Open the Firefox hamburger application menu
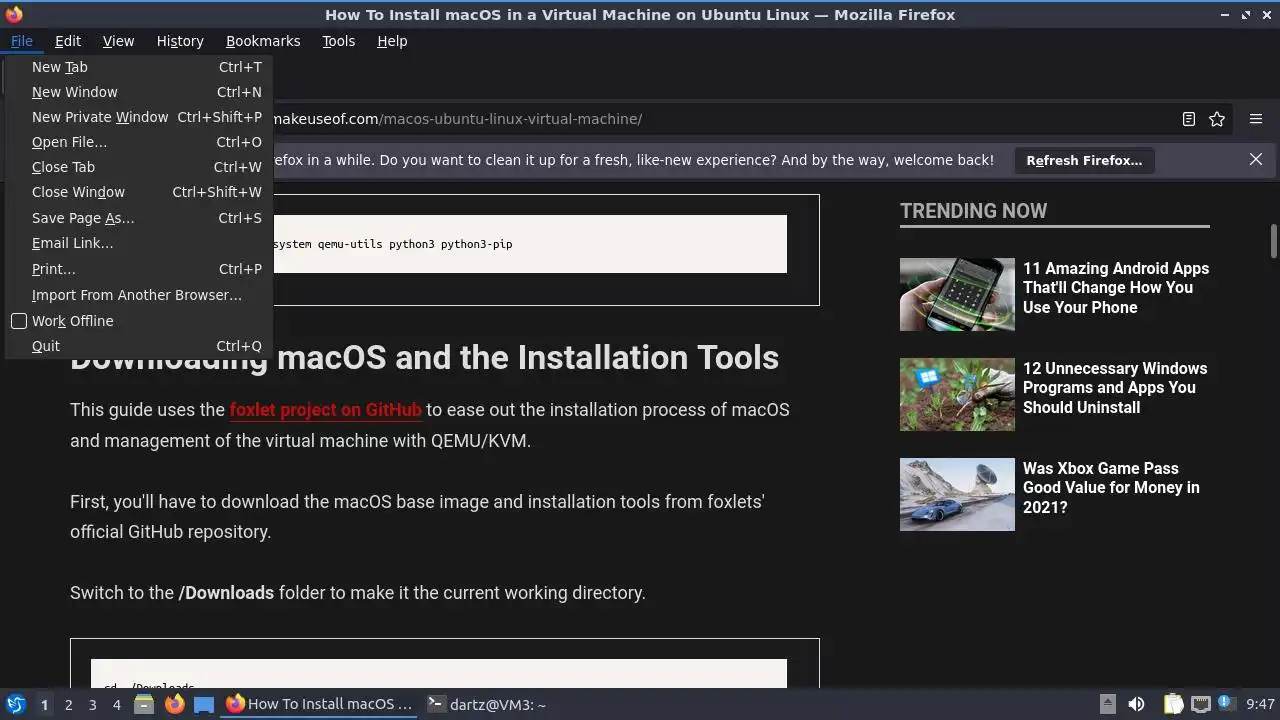 [x=1256, y=119]
